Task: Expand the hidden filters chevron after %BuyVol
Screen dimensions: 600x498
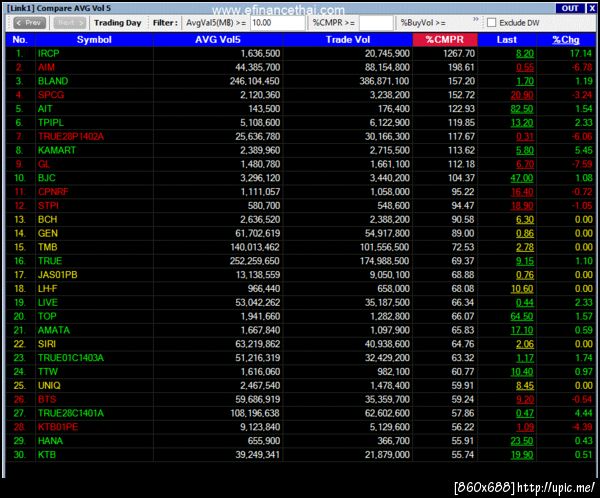Action: 475,19
